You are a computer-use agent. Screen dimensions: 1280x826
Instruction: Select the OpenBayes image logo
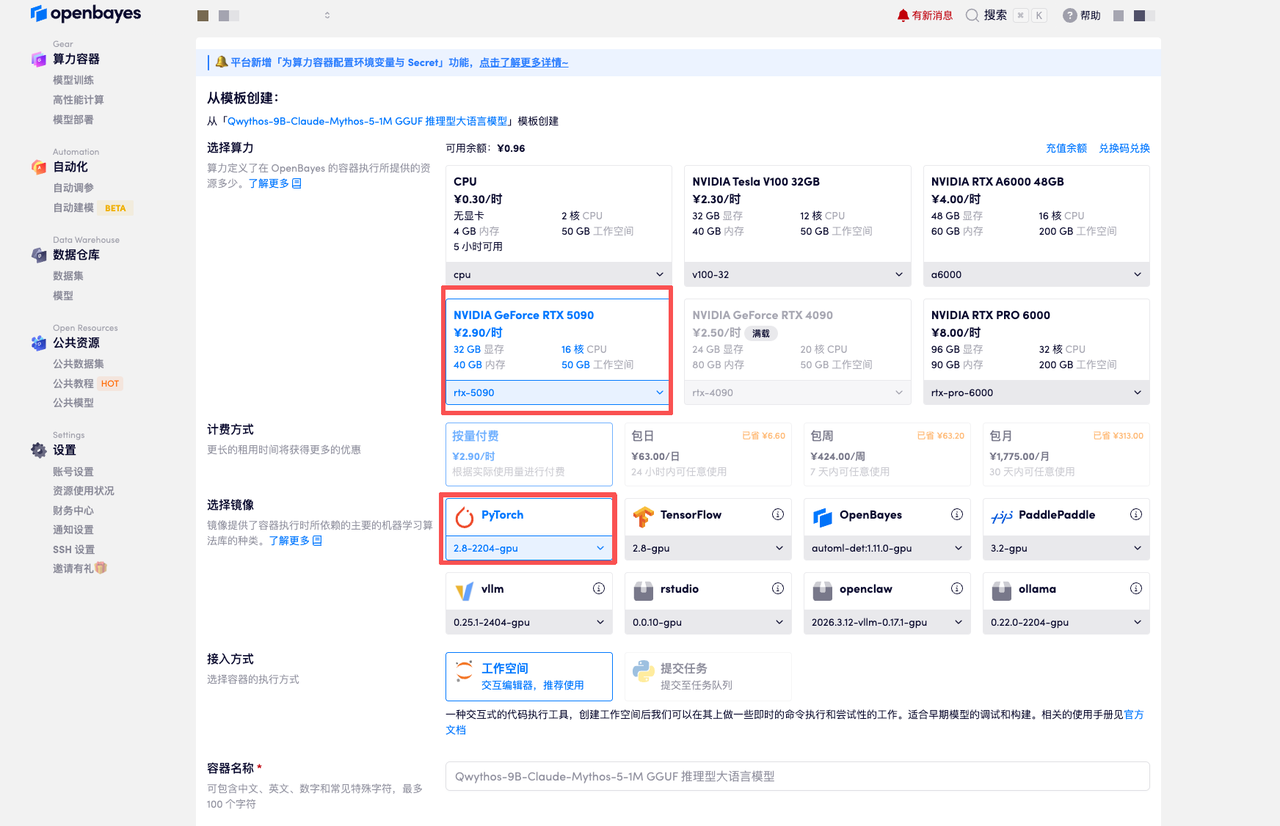click(x=823, y=516)
